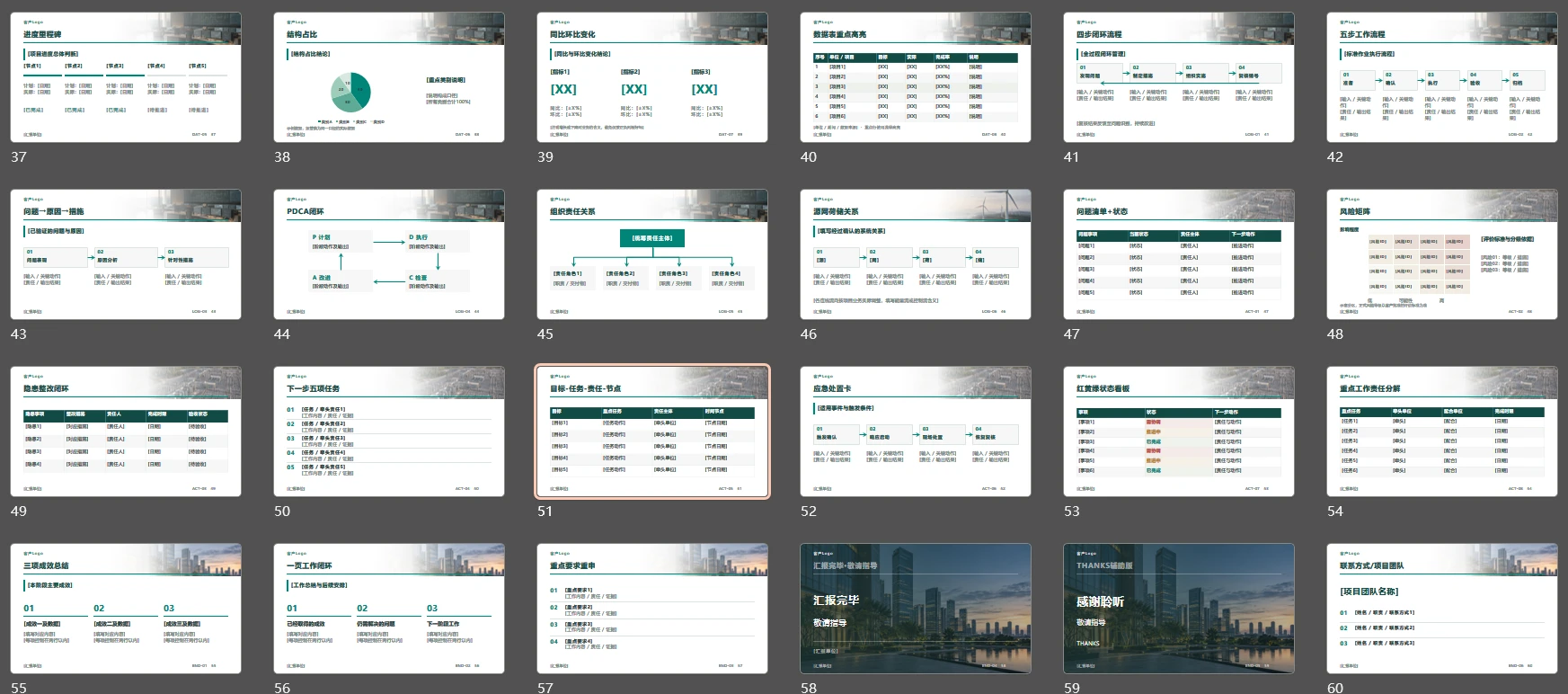
Task: Pick slide 48 风险矩阵 thumbnail
Action: [1442, 254]
